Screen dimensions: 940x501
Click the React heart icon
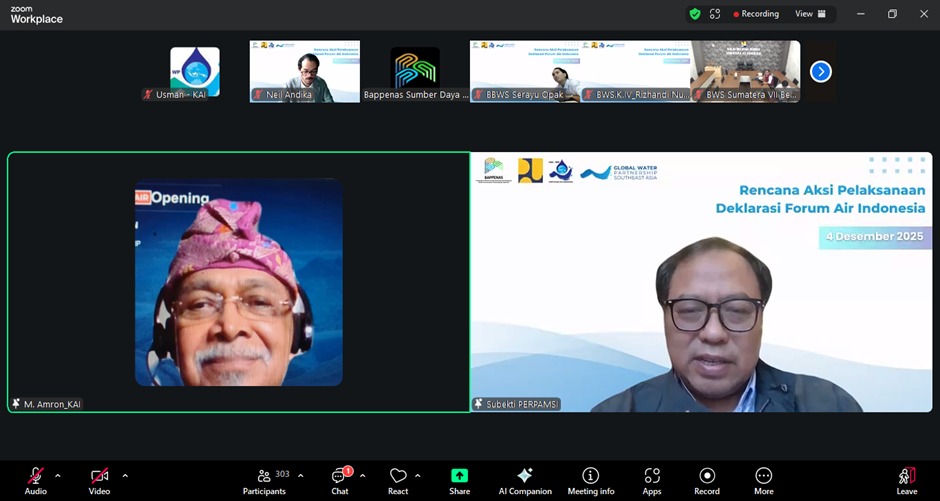coord(398,480)
